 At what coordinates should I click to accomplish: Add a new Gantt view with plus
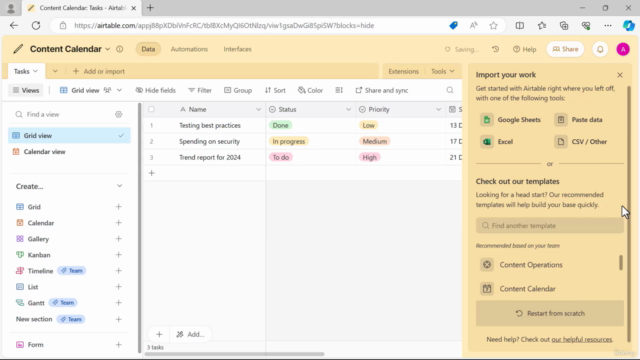click(x=118, y=303)
